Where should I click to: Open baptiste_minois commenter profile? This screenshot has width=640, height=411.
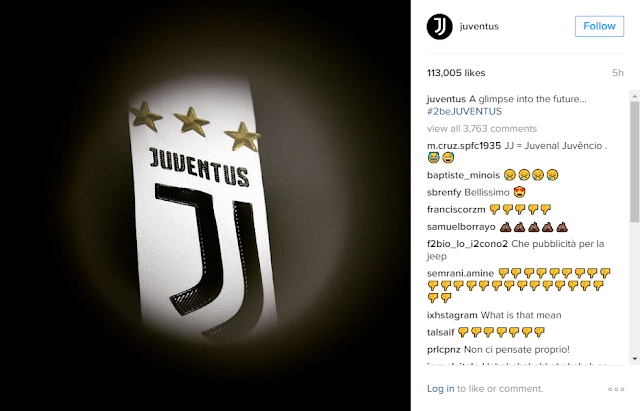point(463,175)
